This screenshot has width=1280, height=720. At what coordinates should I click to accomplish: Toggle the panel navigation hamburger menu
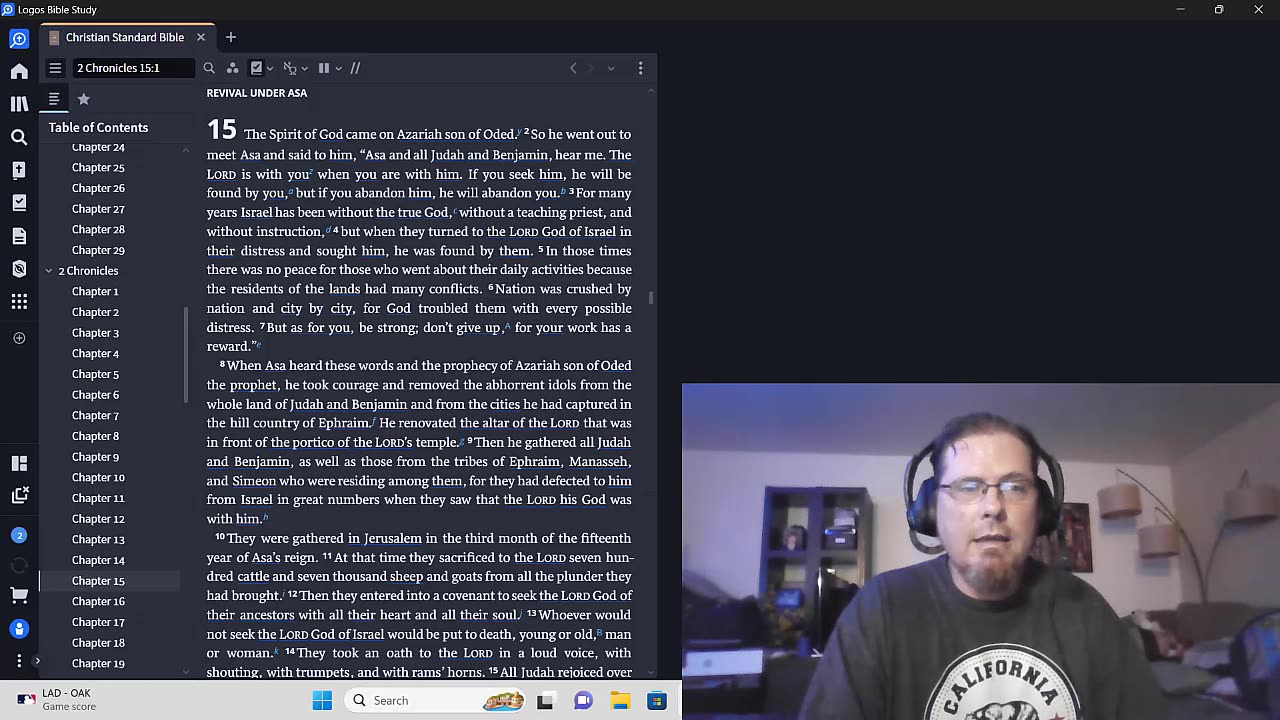click(55, 68)
